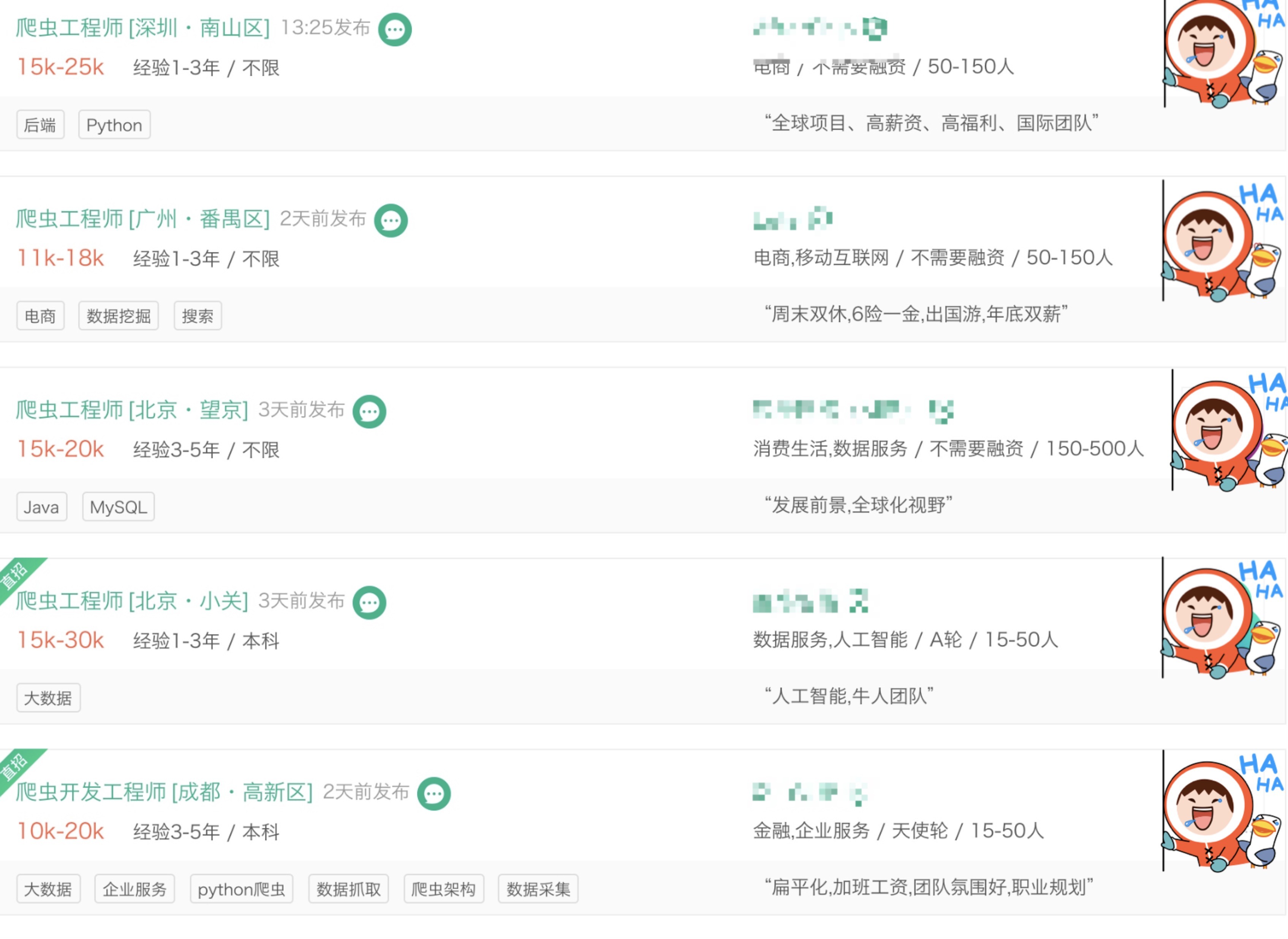Click salary text 15k-30k
Viewport: 1288px width, 939px height.
[x=61, y=640]
